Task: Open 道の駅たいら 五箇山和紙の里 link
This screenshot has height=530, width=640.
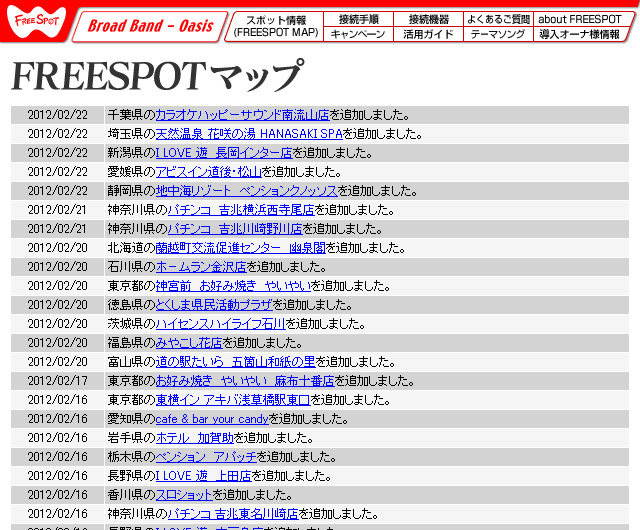Action: (236, 362)
